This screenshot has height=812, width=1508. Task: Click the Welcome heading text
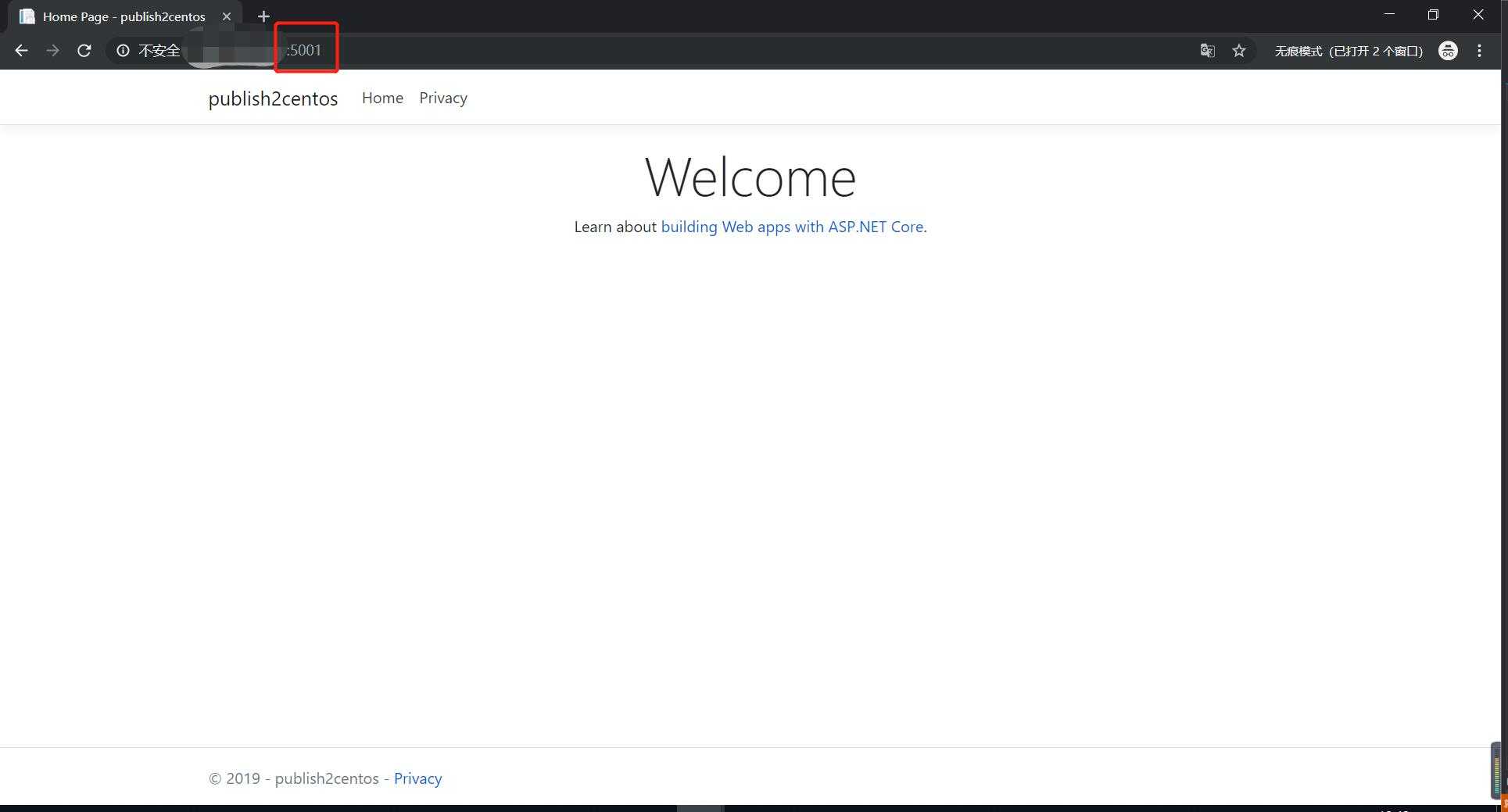(750, 177)
